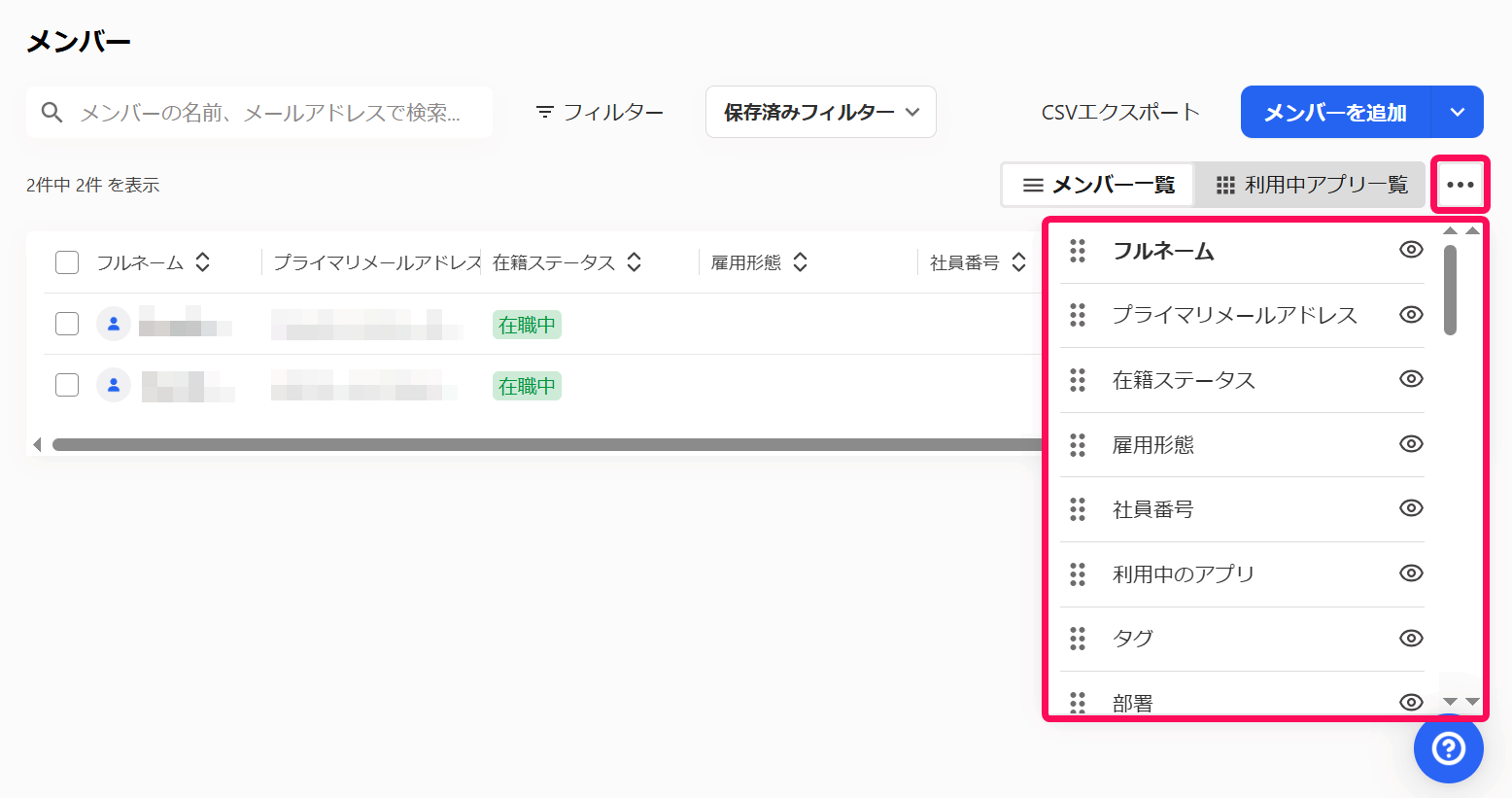Click the メンバー page heading

(79, 42)
